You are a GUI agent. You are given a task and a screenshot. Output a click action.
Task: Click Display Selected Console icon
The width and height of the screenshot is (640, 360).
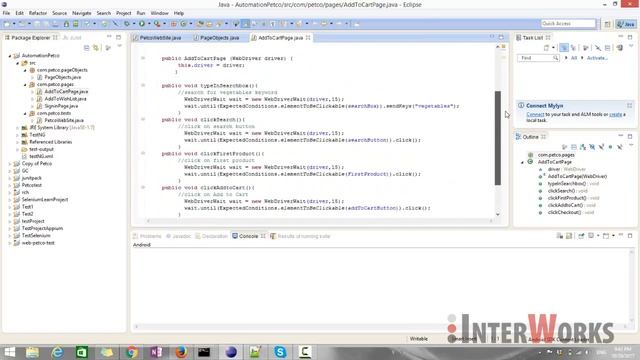[591, 236]
